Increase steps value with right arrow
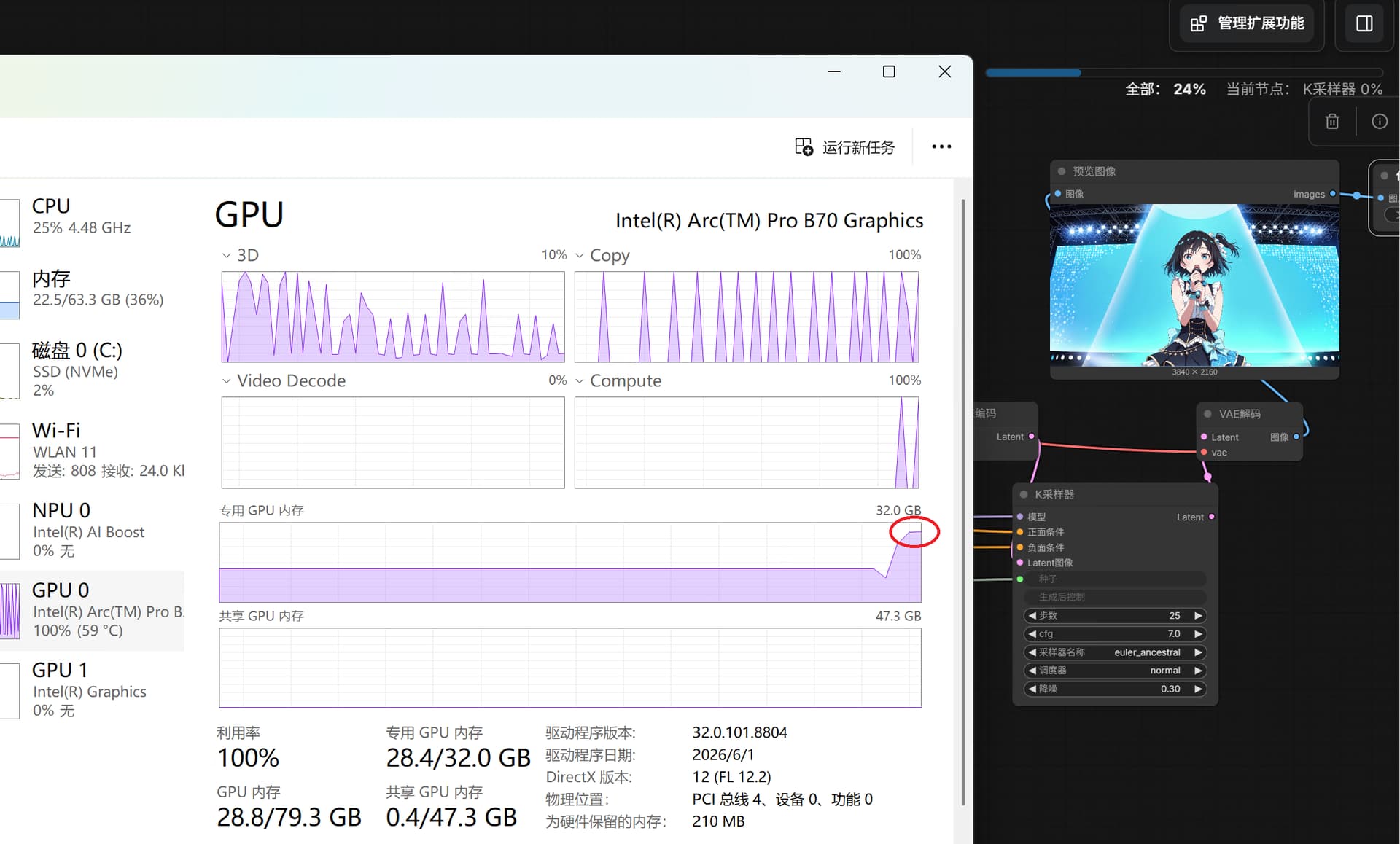Screen dimensions: 1400x844 point(1197,616)
